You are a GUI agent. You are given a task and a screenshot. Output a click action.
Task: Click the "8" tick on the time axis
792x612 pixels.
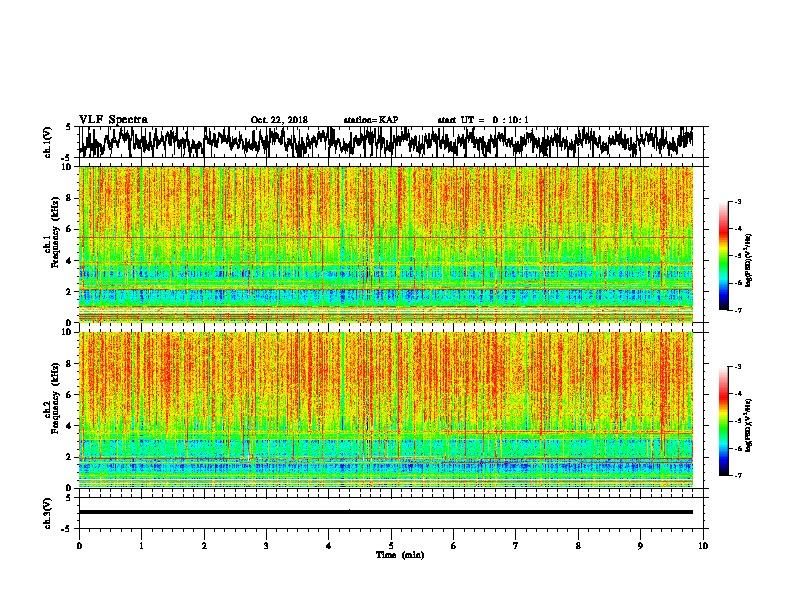point(578,546)
